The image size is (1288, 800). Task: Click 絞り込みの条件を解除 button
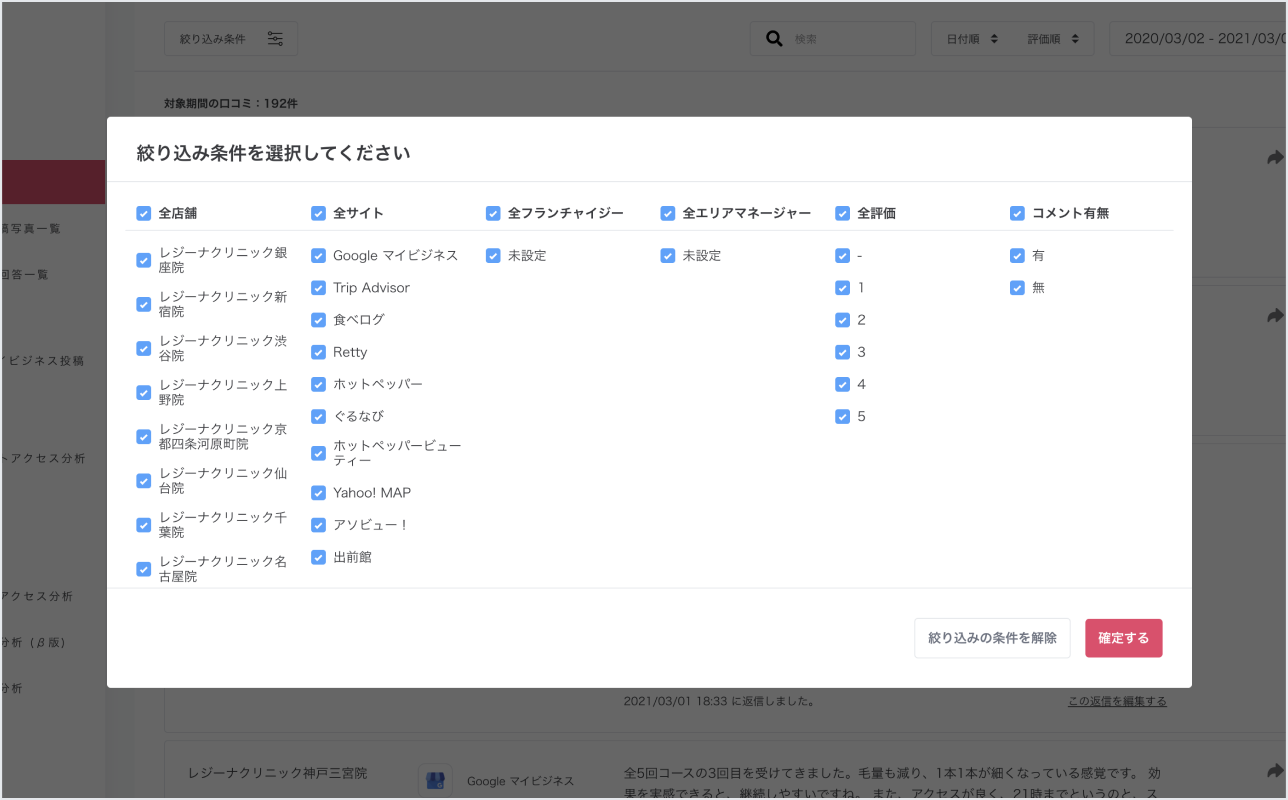(x=992, y=638)
